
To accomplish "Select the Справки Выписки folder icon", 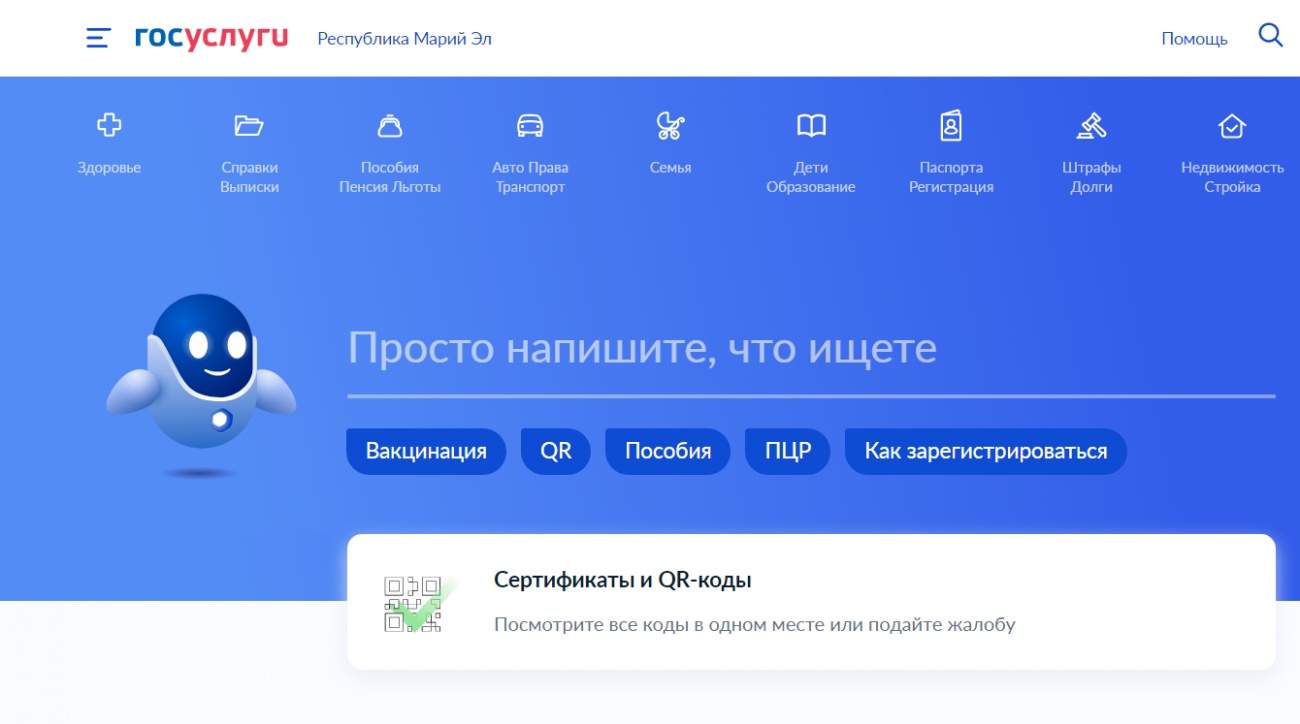I will 249,126.
